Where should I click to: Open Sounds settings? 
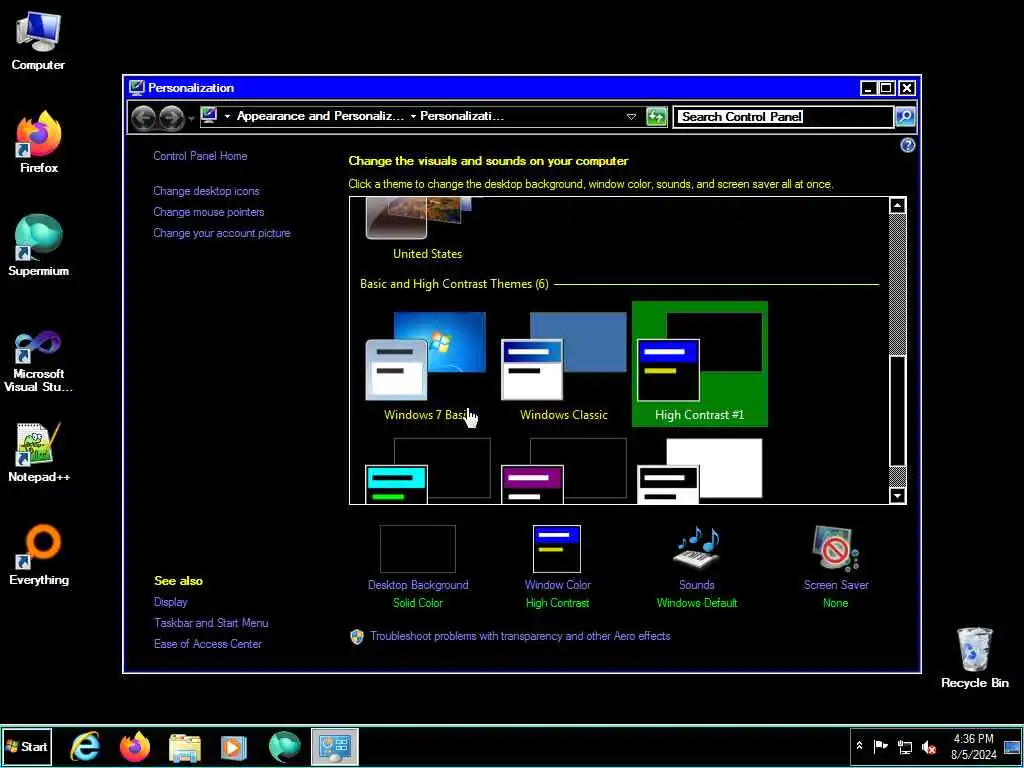click(x=696, y=567)
